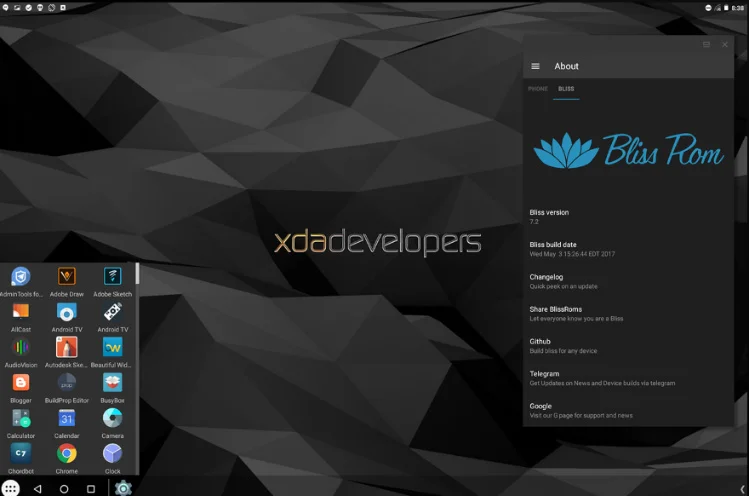
Task: Tap the Bliss version row
Action: (x=628, y=217)
